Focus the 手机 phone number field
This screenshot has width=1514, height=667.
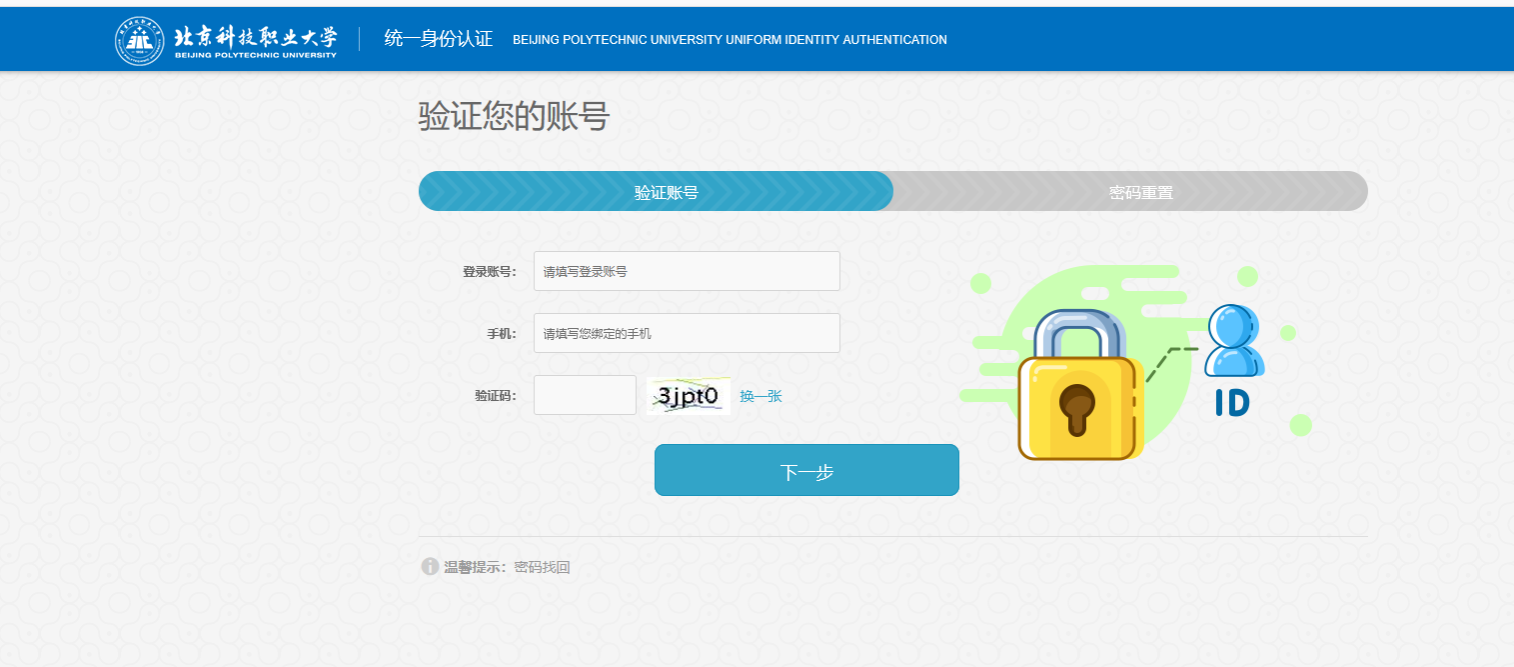tap(686, 333)
